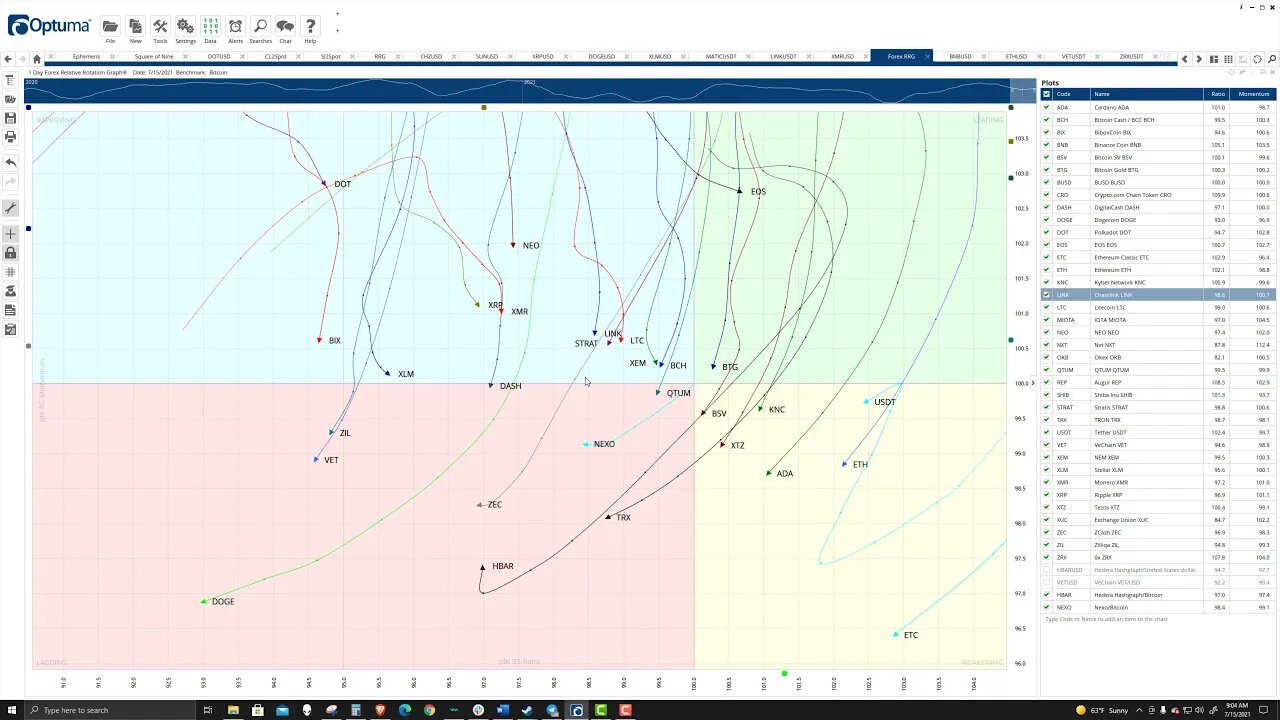Uncheck the ETH Ethereum checkbox
The image size is (1280, 720).
click(1047, 269)
